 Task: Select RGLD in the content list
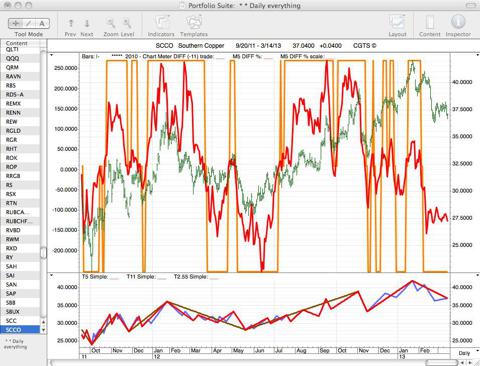click(20, 131)
